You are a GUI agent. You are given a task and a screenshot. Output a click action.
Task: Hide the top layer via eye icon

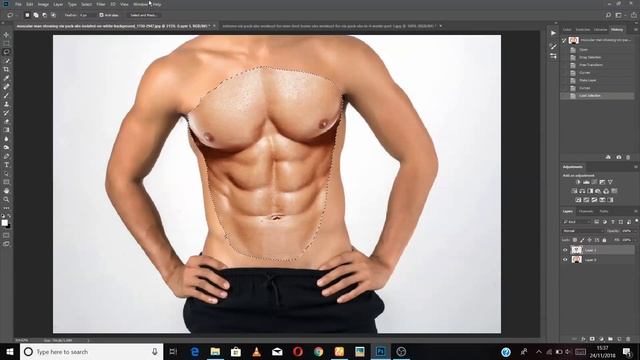(x=565, y=250)
